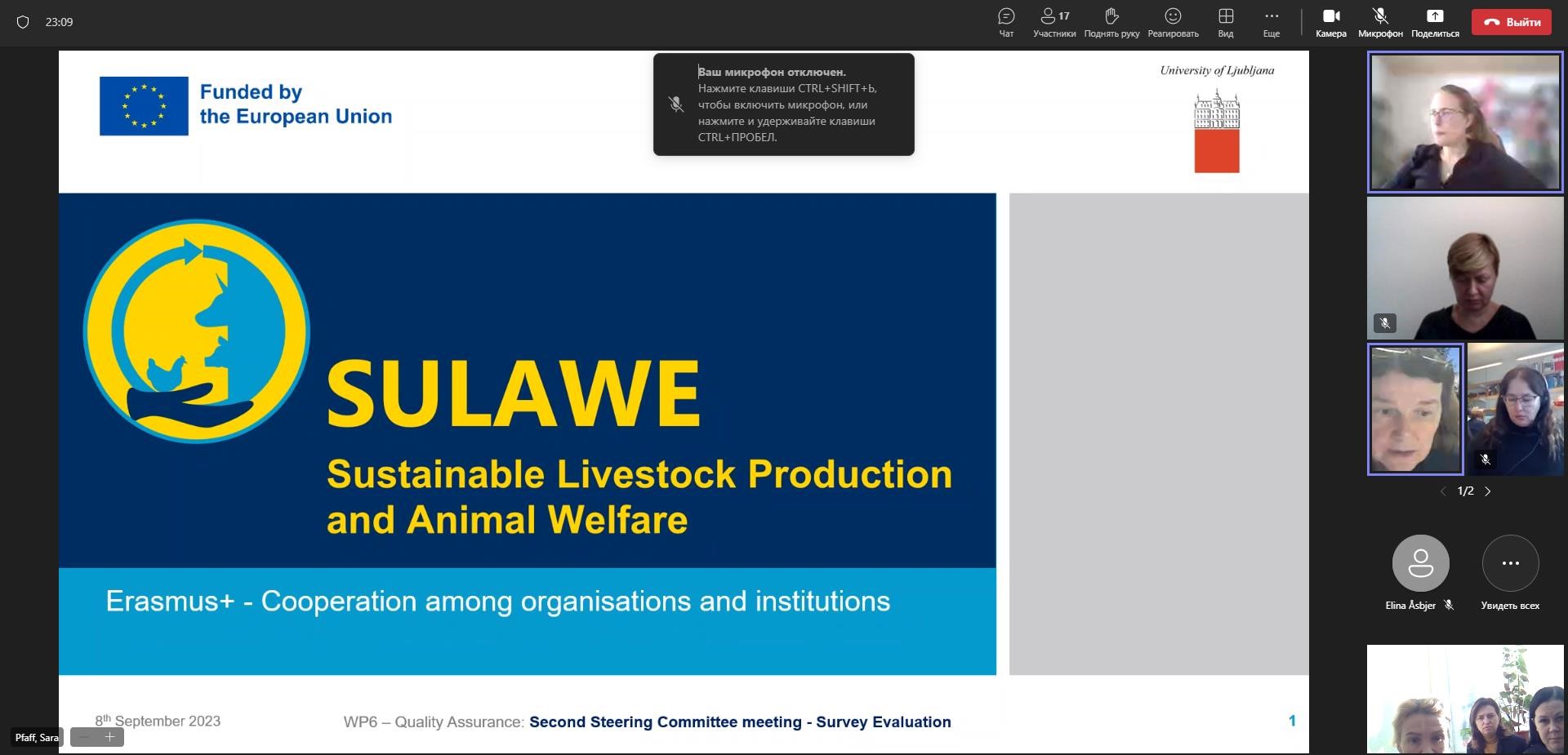
Task: Select Elina Åsbjer avatar
Action: 1420,563
